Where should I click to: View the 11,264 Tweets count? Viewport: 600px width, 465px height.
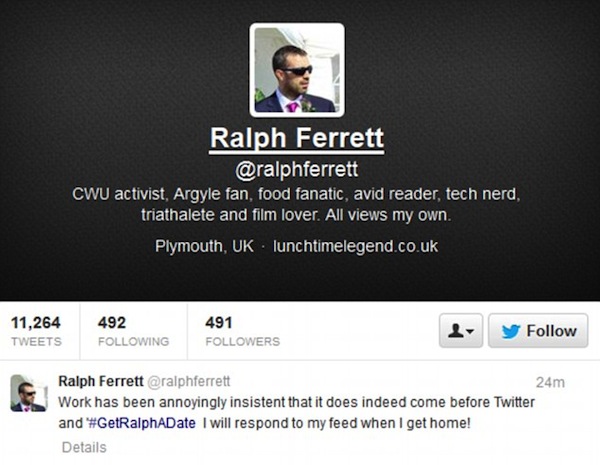pyautogui.click(x=36, y=331)
